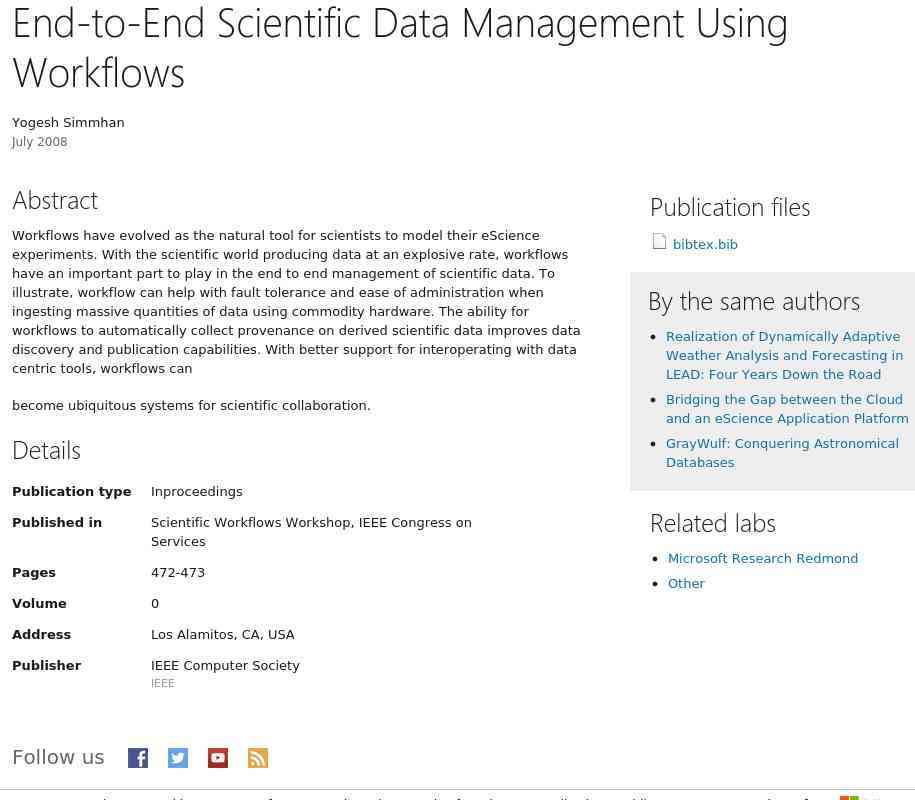Click the Related labs heading
915x800 pixels.
coord(713,523)
